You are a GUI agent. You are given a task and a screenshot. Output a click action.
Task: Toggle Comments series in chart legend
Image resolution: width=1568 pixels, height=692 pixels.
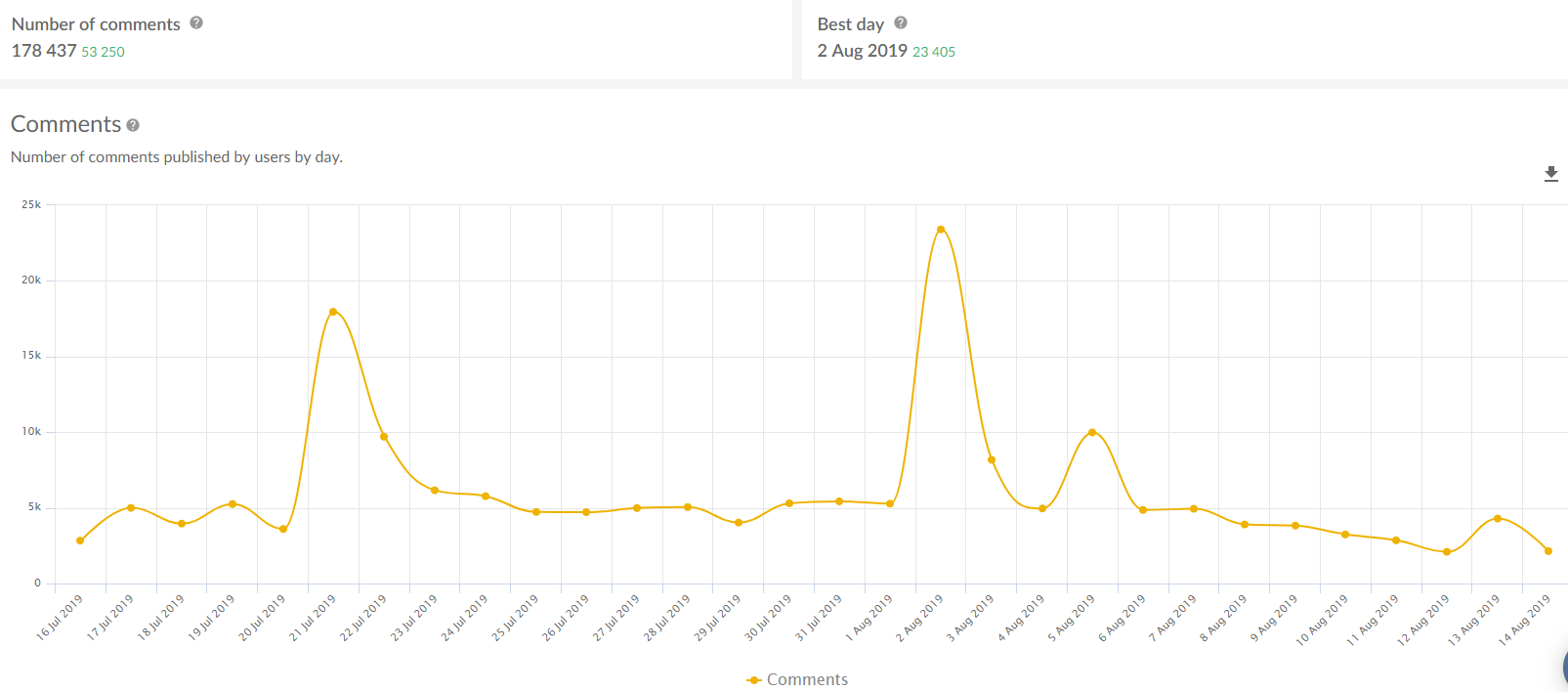(797, 679)
